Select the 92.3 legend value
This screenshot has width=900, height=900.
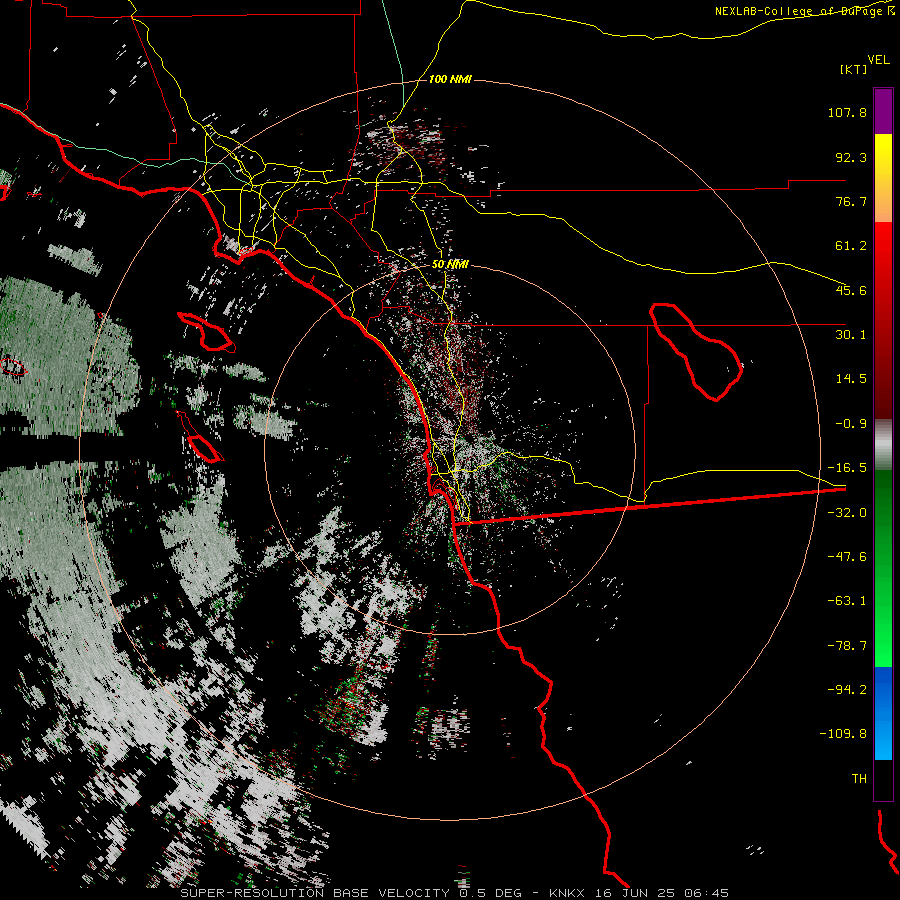click(x=851, y=157)
